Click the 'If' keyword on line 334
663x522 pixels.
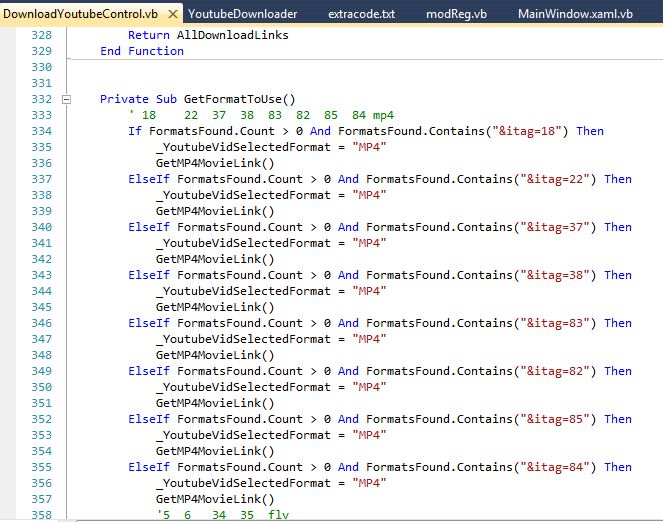(x=135, y=131)
